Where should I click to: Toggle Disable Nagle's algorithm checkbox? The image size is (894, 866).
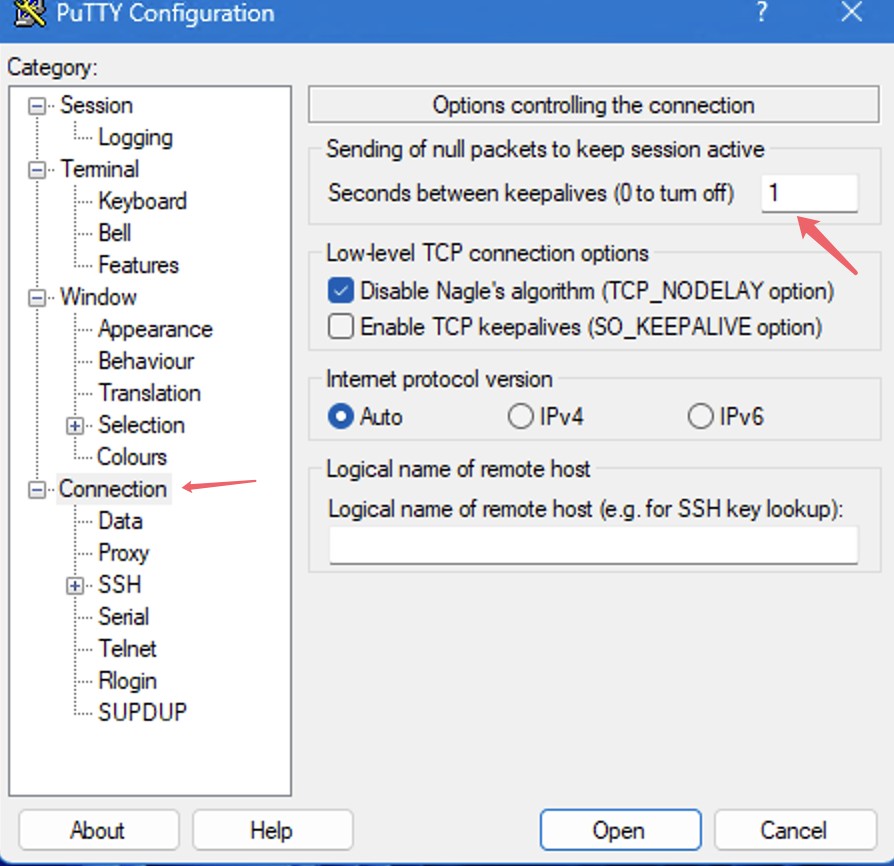pyautogui.click(x=341, y=291)
